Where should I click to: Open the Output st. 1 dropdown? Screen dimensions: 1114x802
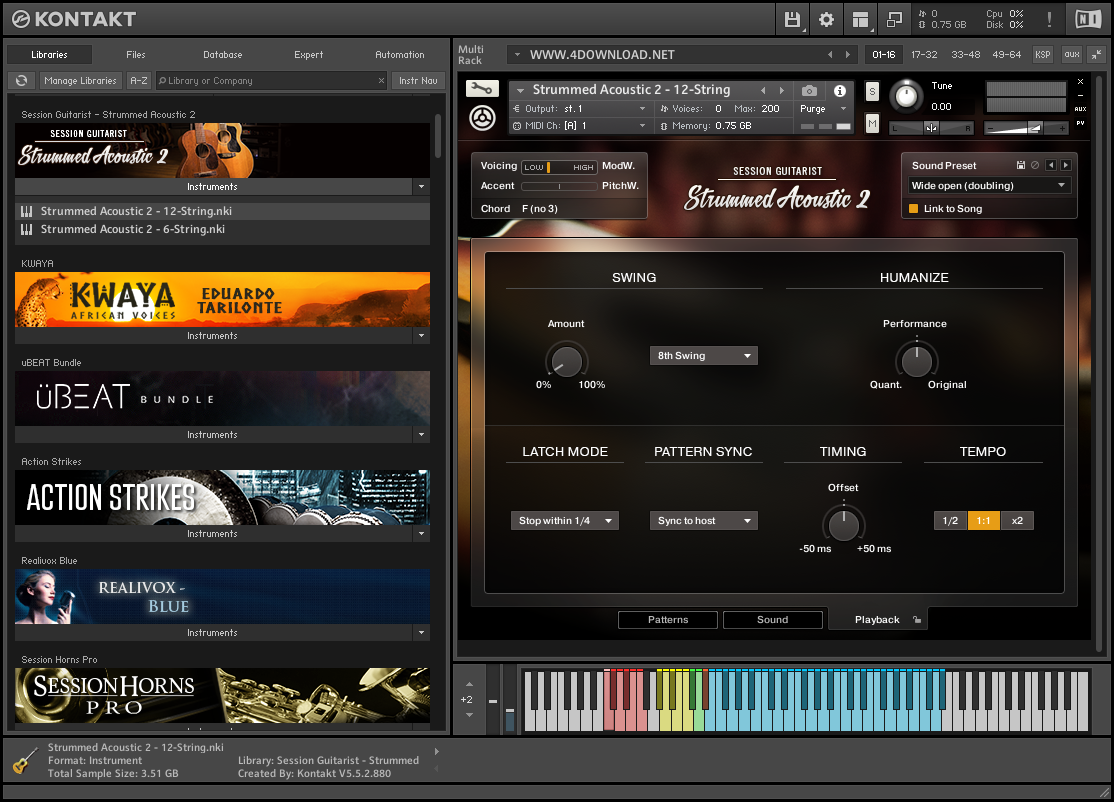click(x=579, y=109)
